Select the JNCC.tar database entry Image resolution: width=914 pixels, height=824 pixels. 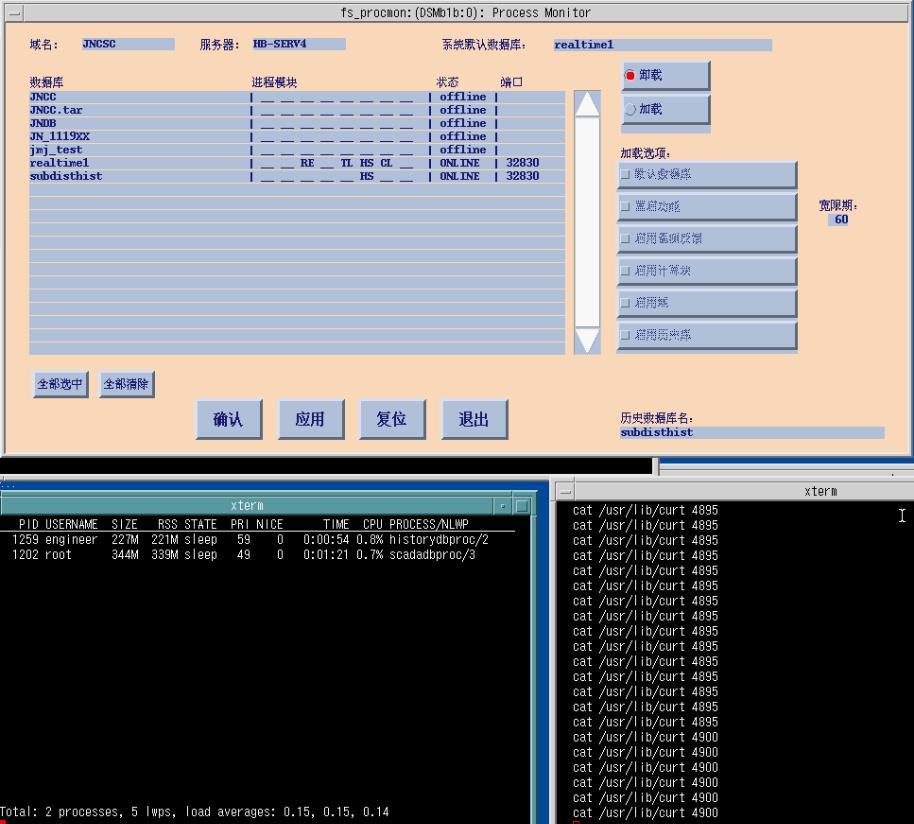point(56,110)
